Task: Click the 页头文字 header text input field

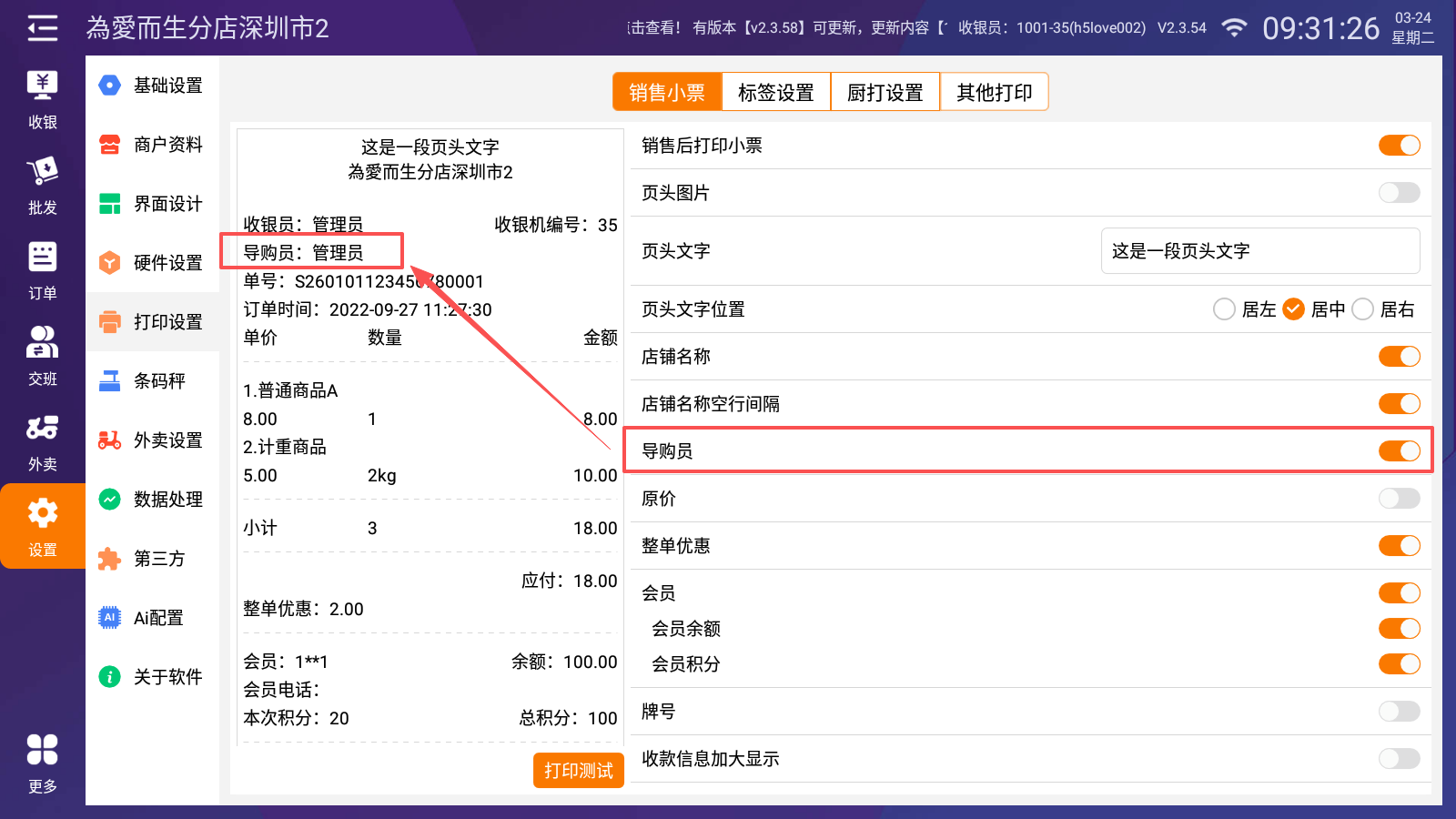Action: [1260, 251]
